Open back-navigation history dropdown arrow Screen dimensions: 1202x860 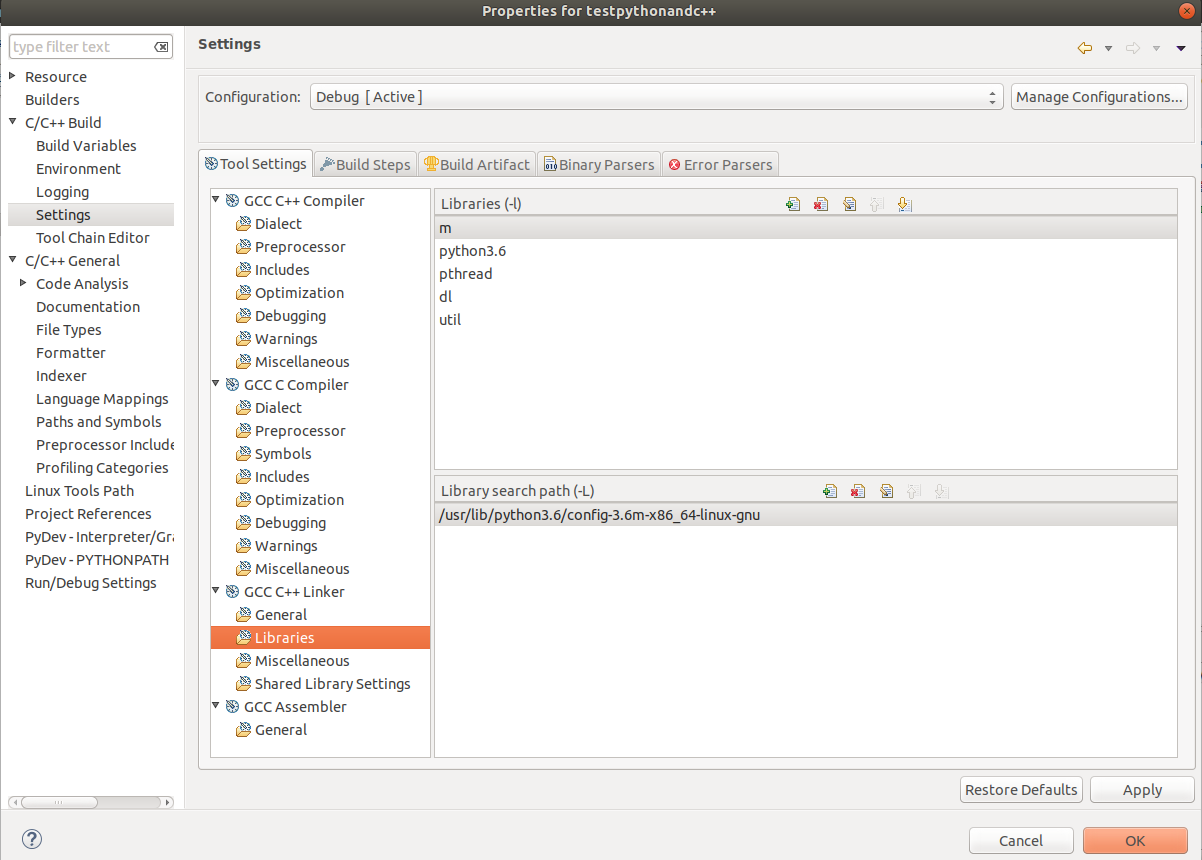[1108, 48]
